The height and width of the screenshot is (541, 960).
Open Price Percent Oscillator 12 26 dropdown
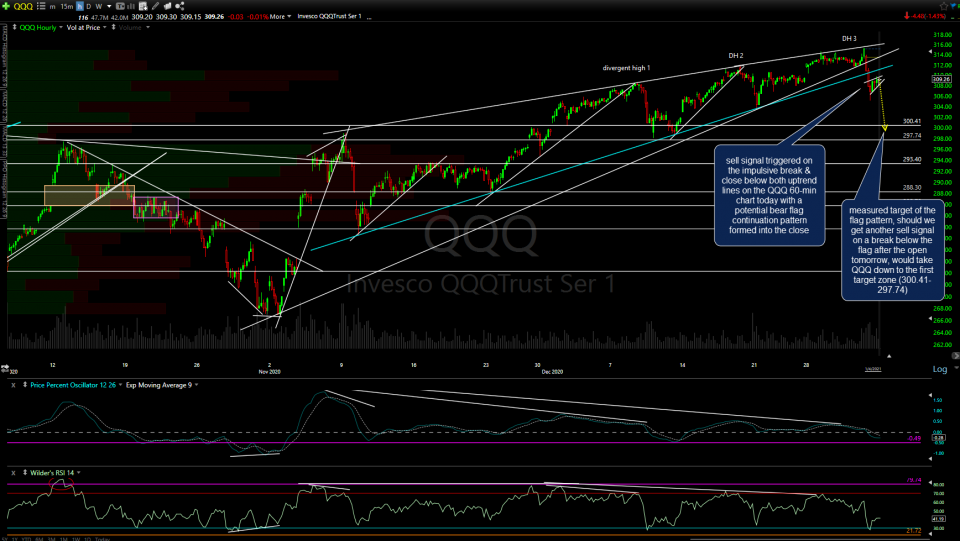[x=121, y=385]
